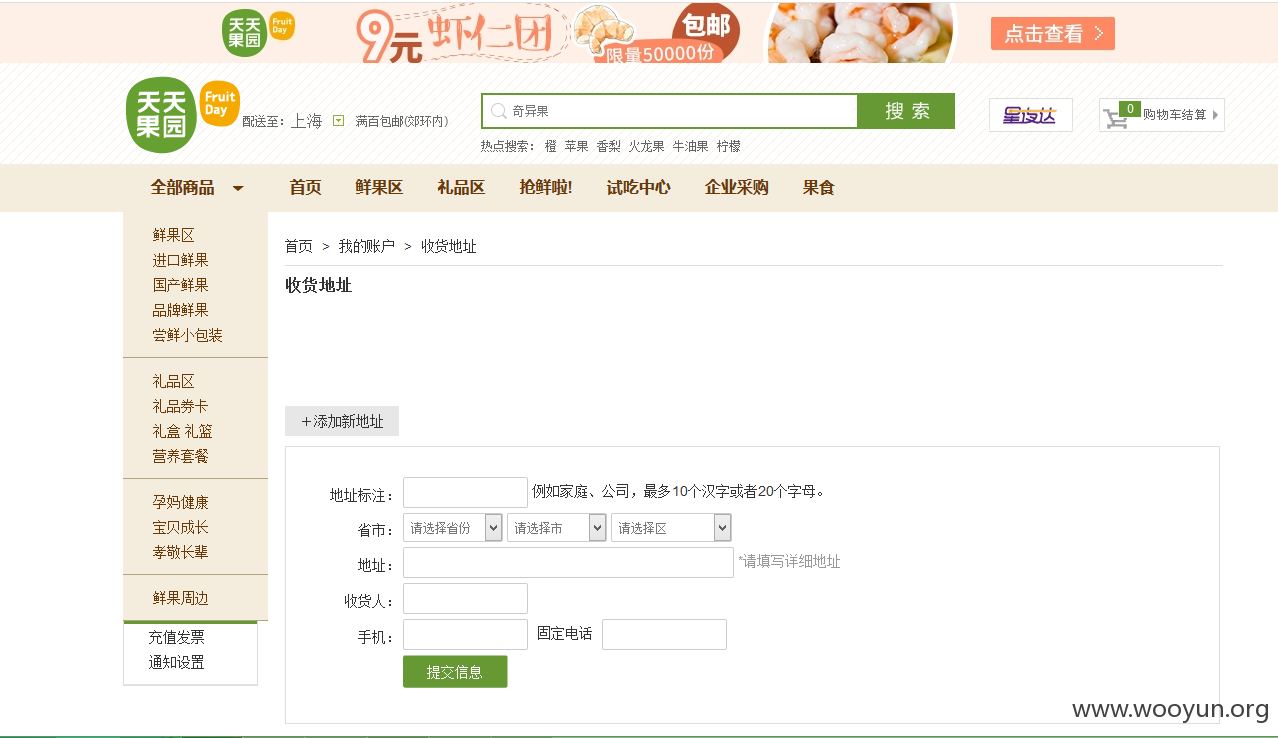Open 礼品区 in navigation bar
This screenshot has height=738, width=1278.
click(461, 187)
